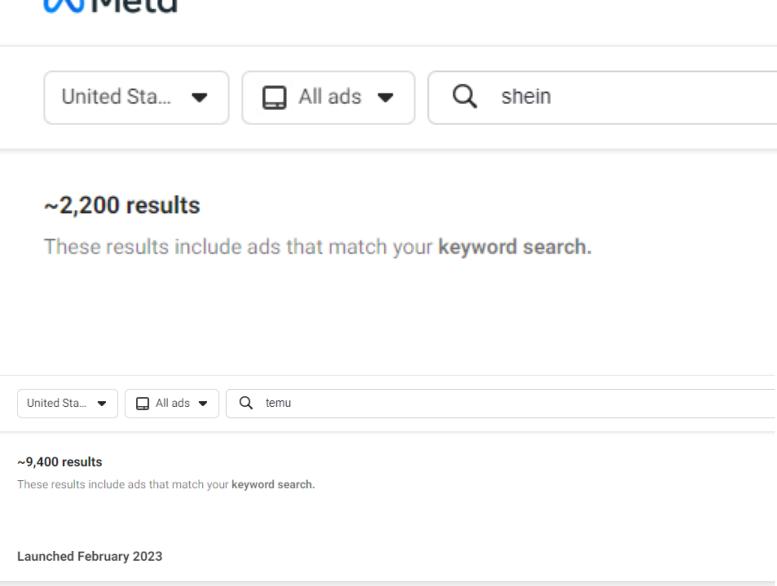Select the 'Launched February 2023' heading
The height and width of the screenshot is (586, 777).
coord(89,556)
